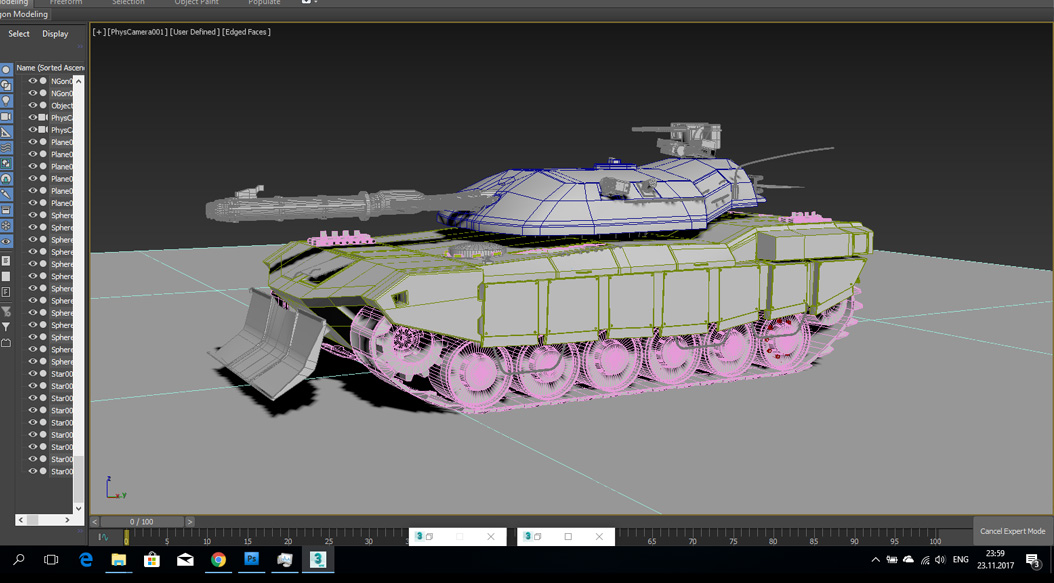Toggle the Display Geometry filter icon
The width and height of the screenshot is (1054, 583).
[x=6, y=69]
